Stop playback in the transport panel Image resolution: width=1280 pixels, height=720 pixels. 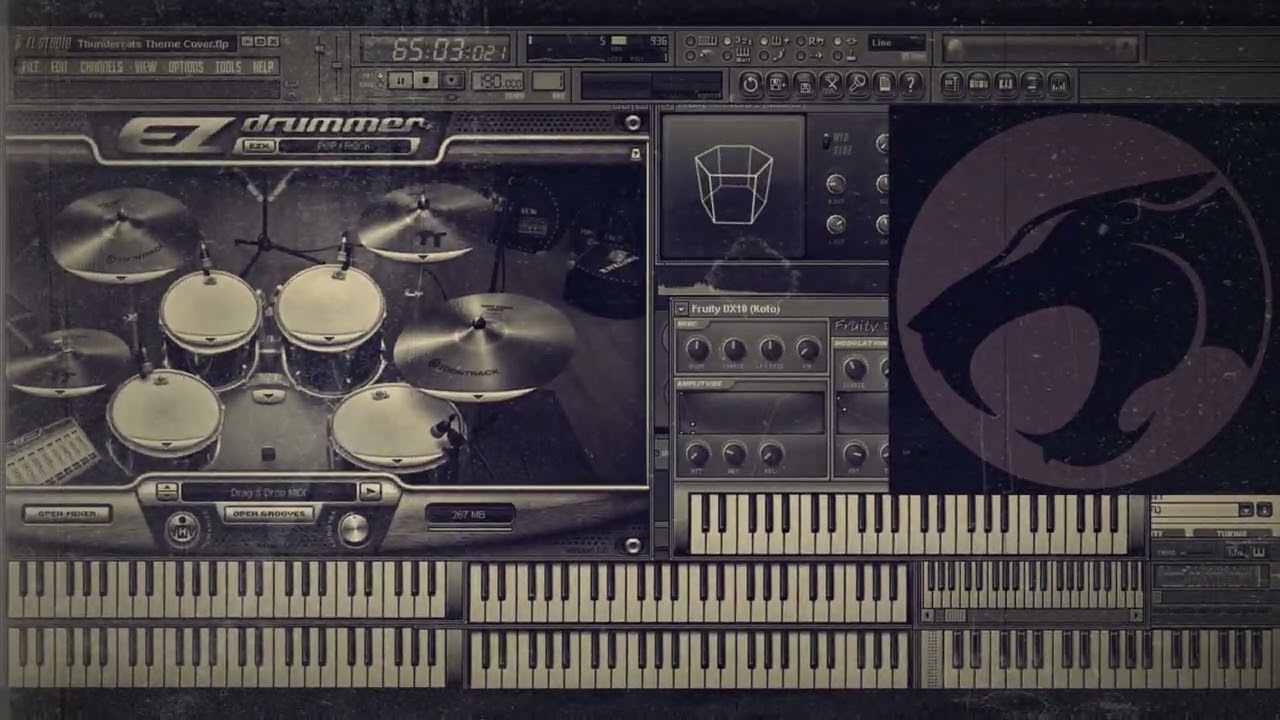coord(426,80)
